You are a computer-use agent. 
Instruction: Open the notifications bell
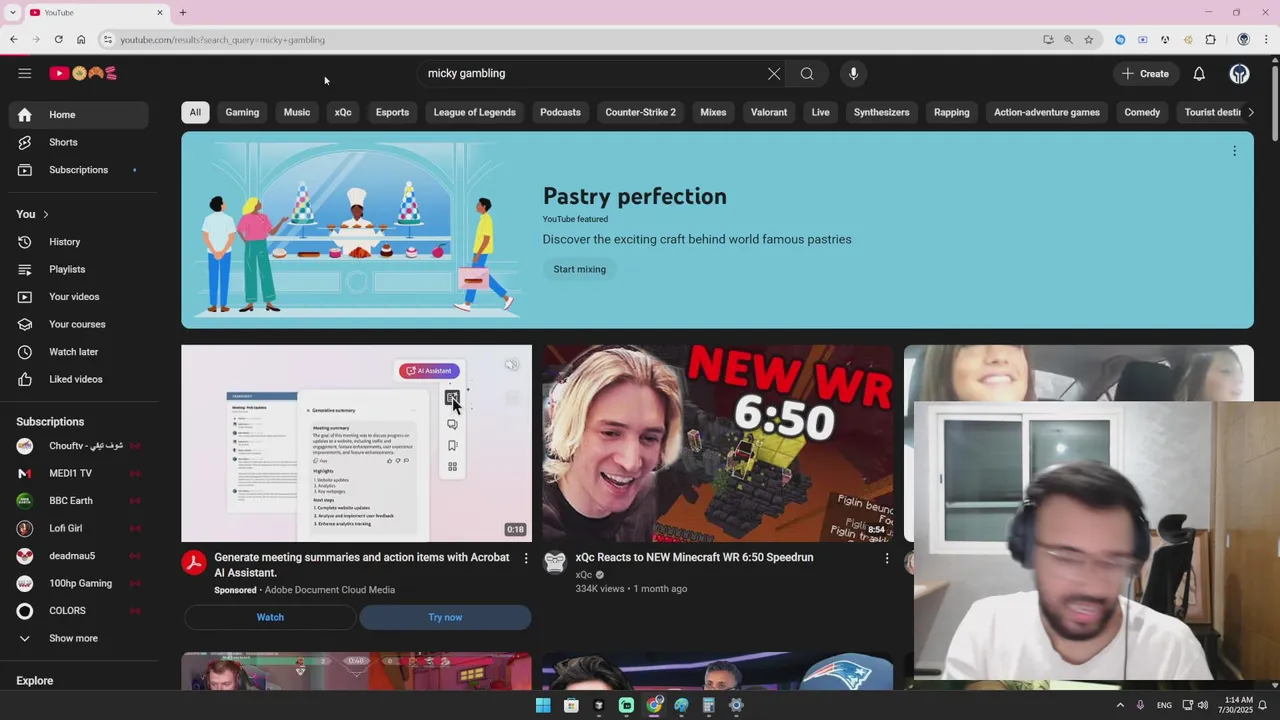click(x=1199, y=73)
